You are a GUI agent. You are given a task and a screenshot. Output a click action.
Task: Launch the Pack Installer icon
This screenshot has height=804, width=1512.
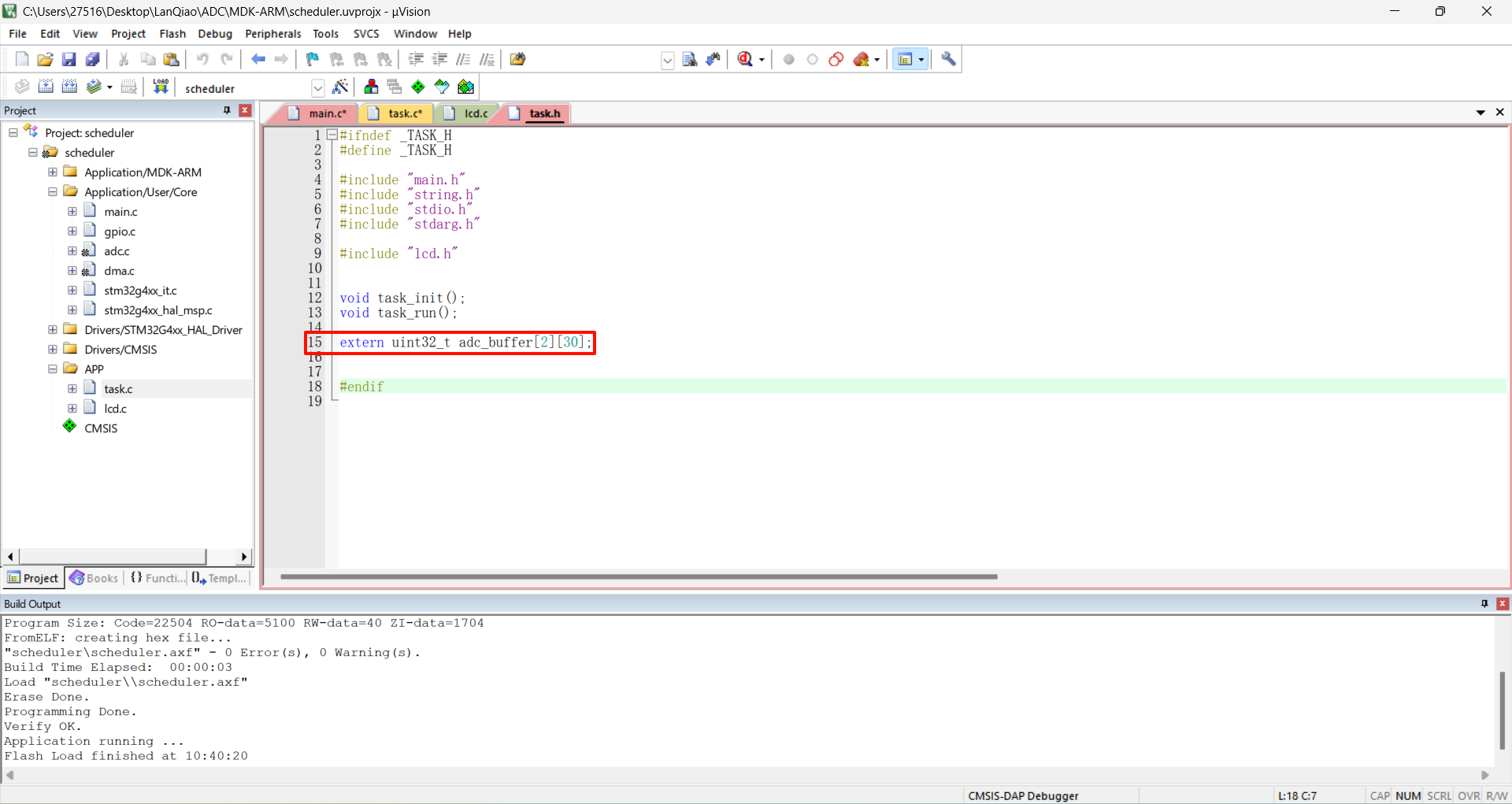point(466,87)
